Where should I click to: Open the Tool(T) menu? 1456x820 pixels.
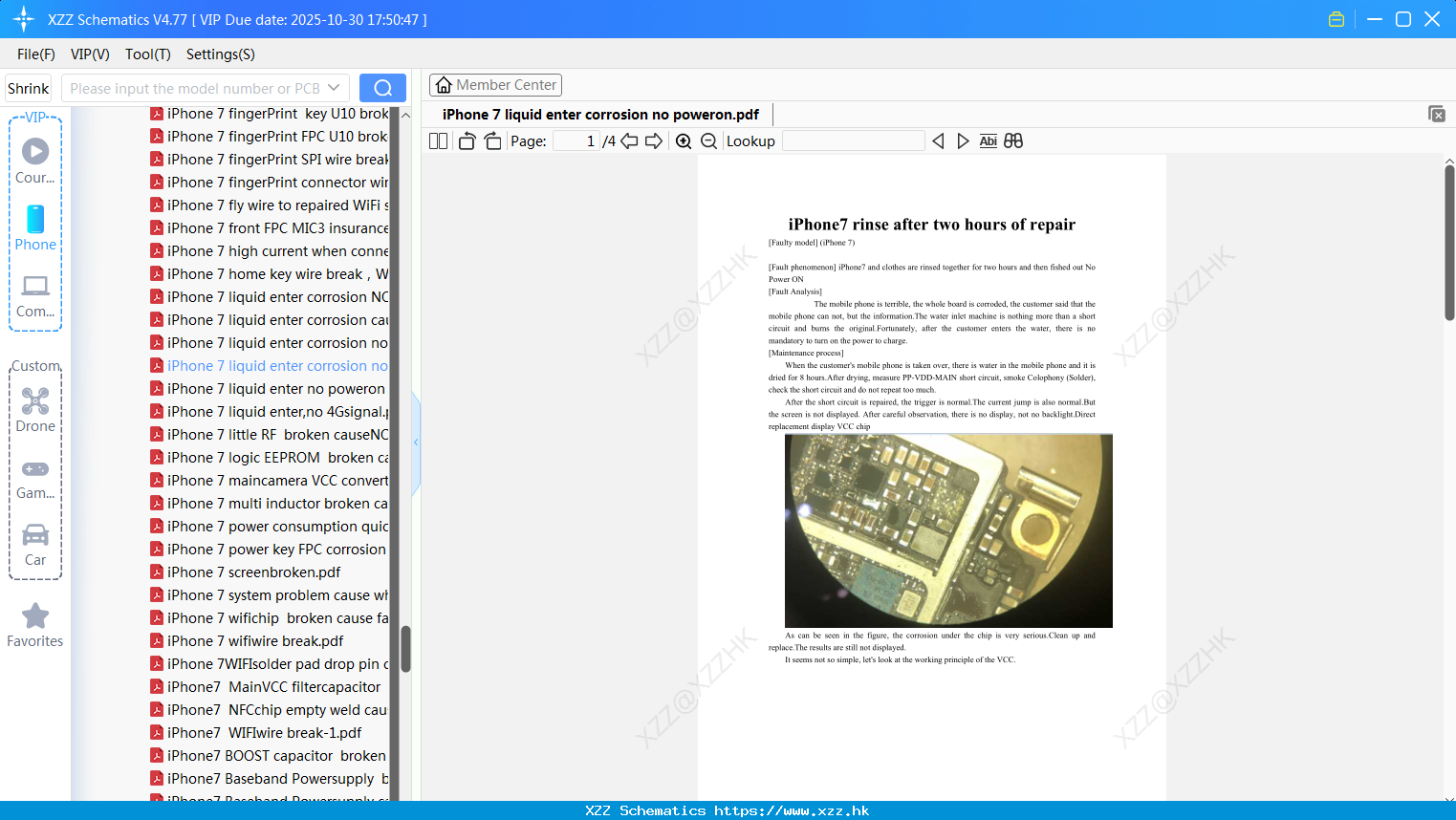point(148,54)
